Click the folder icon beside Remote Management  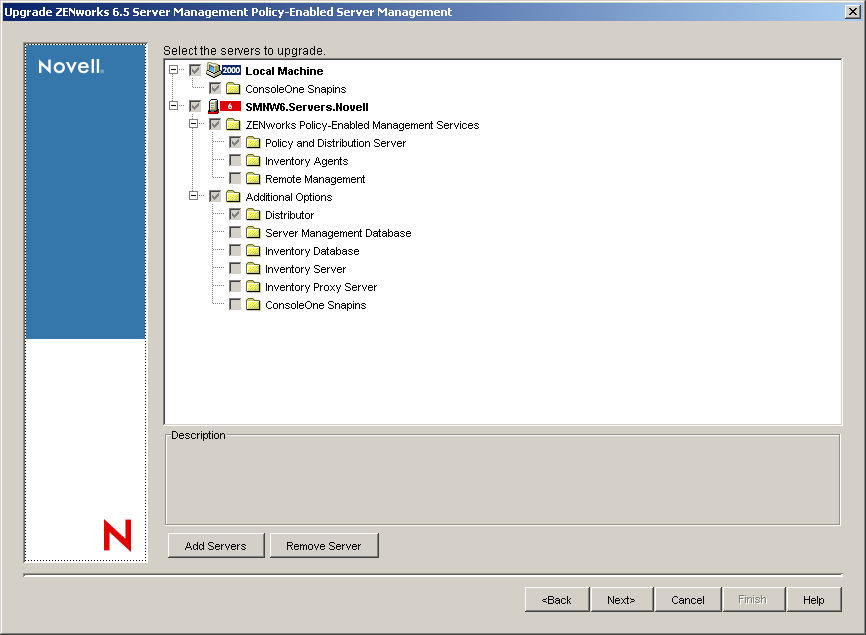pyautogui.click(x=254, y=178)
